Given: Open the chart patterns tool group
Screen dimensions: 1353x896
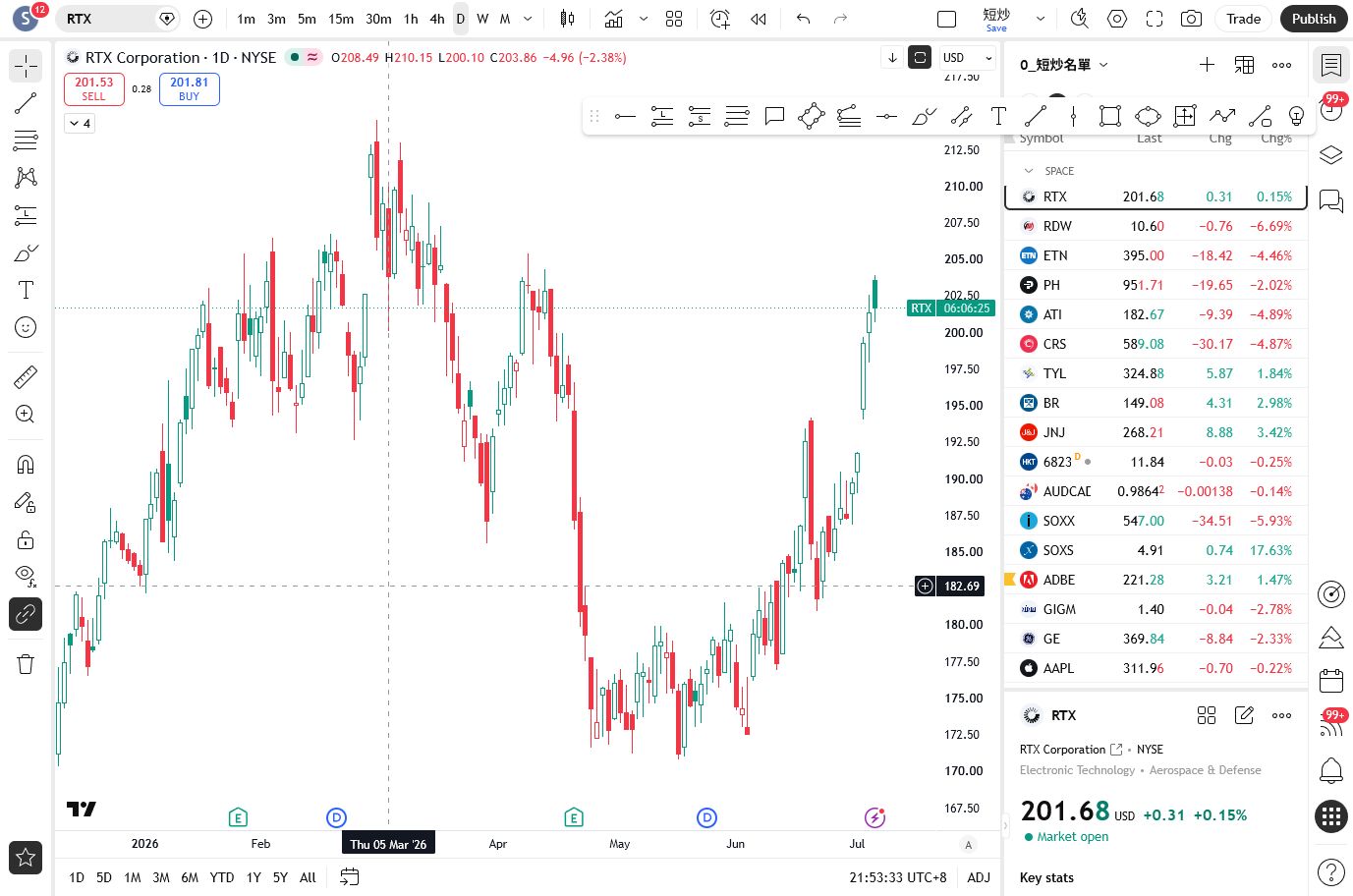Looking at the screenshot, I should [x=26, y=177].
